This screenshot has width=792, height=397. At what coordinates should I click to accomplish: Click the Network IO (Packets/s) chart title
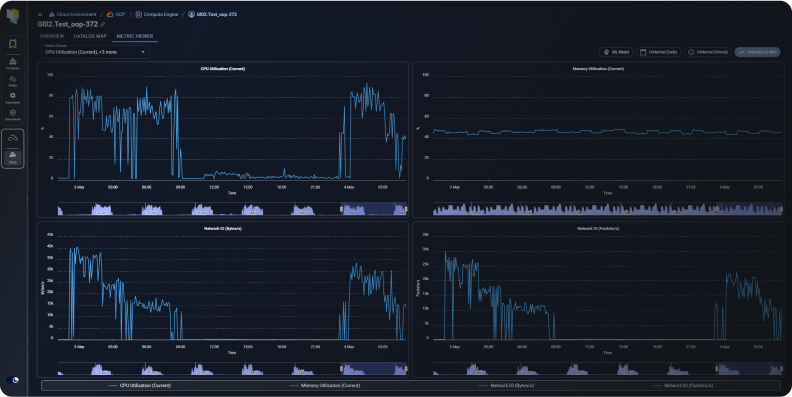[x=598, y=228]
